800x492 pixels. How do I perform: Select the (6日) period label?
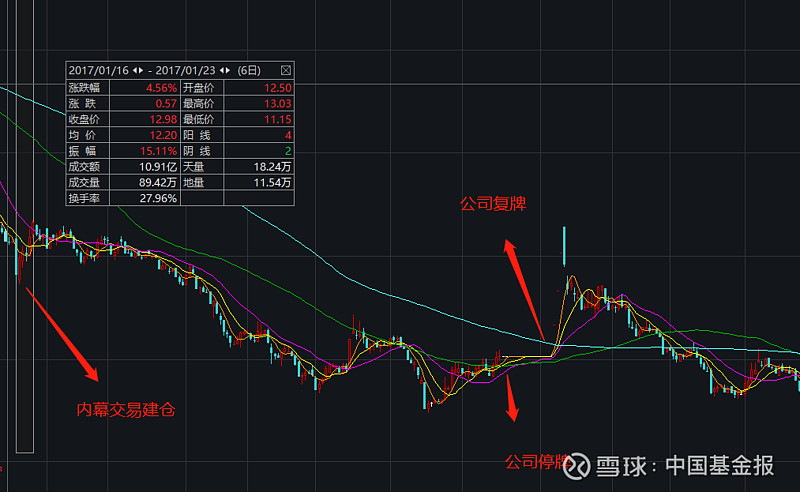coord(248,71)
